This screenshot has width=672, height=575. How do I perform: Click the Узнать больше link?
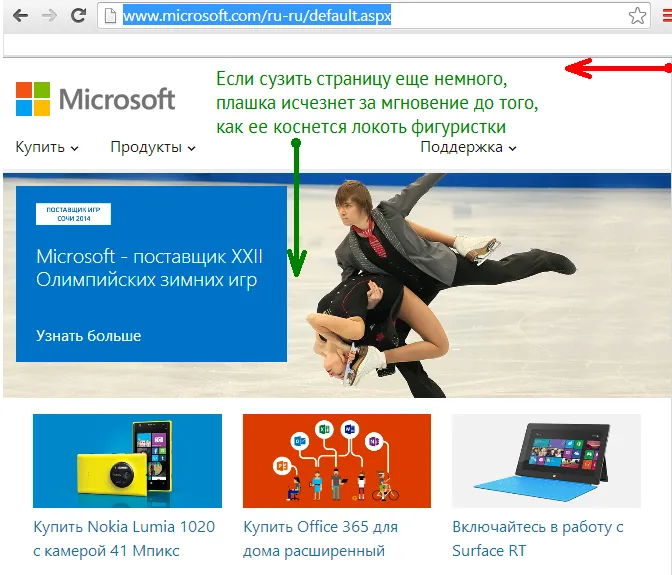click(x=88, y=336)
